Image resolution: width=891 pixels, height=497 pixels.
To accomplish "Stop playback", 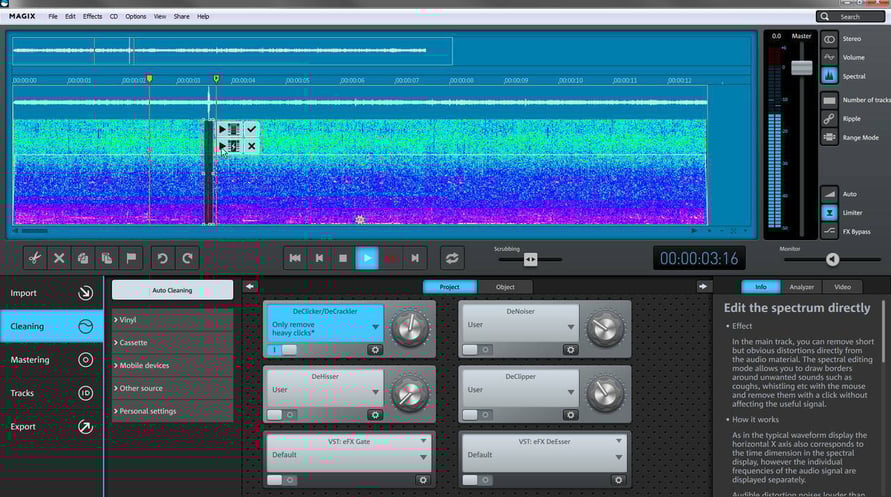I will [x=343, y=258].
